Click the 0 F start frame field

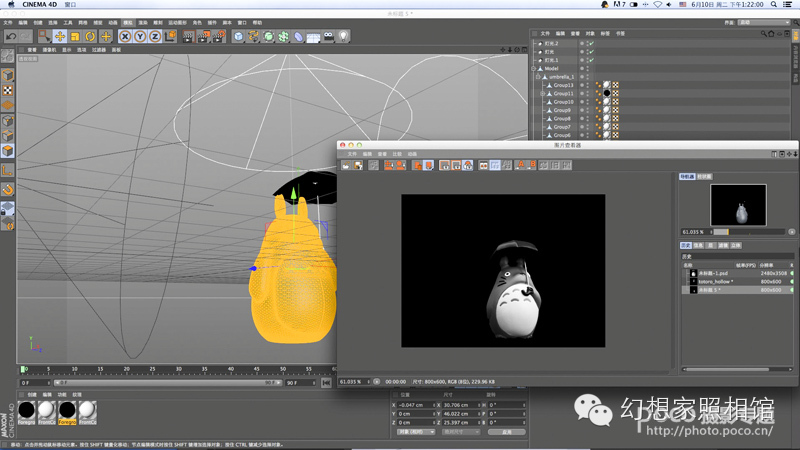tap(35, 383)
